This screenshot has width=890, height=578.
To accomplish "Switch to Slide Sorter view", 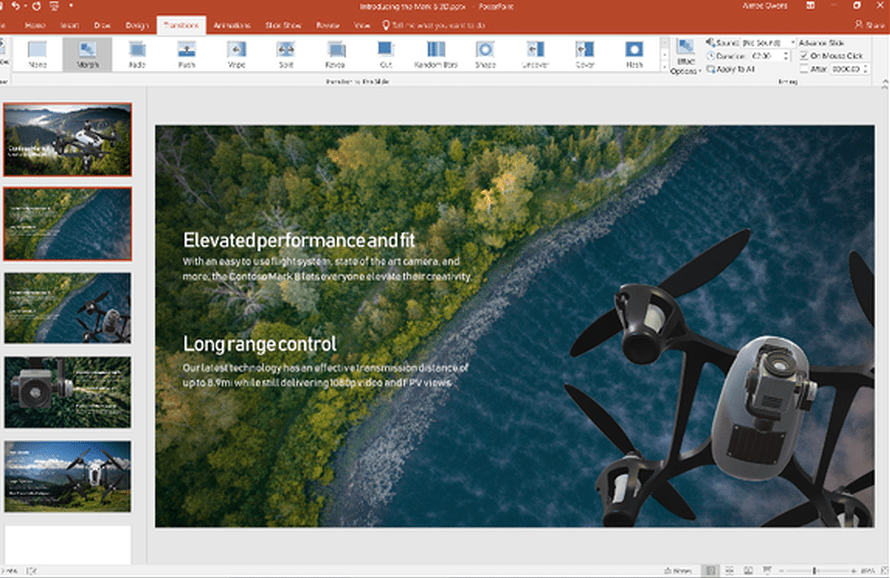I will (729, 571).
